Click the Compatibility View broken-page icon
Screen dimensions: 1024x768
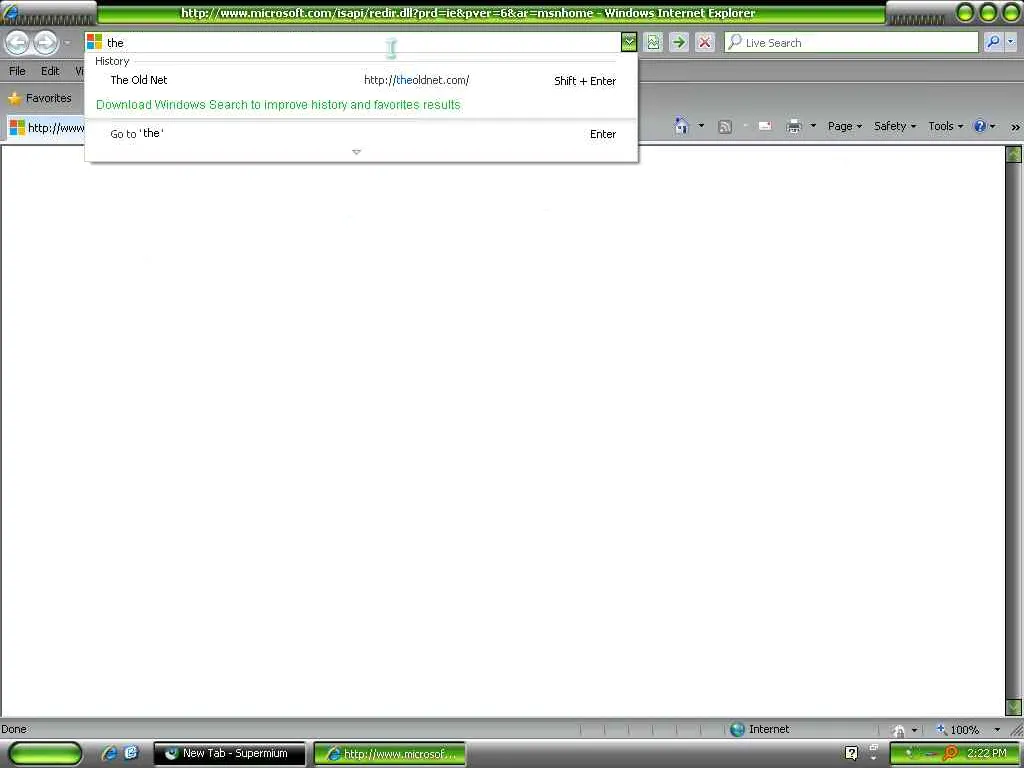tap(653, 42)
